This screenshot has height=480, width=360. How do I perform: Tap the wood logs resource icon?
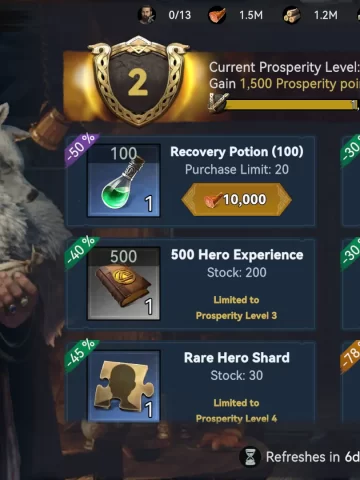(292, 15)
